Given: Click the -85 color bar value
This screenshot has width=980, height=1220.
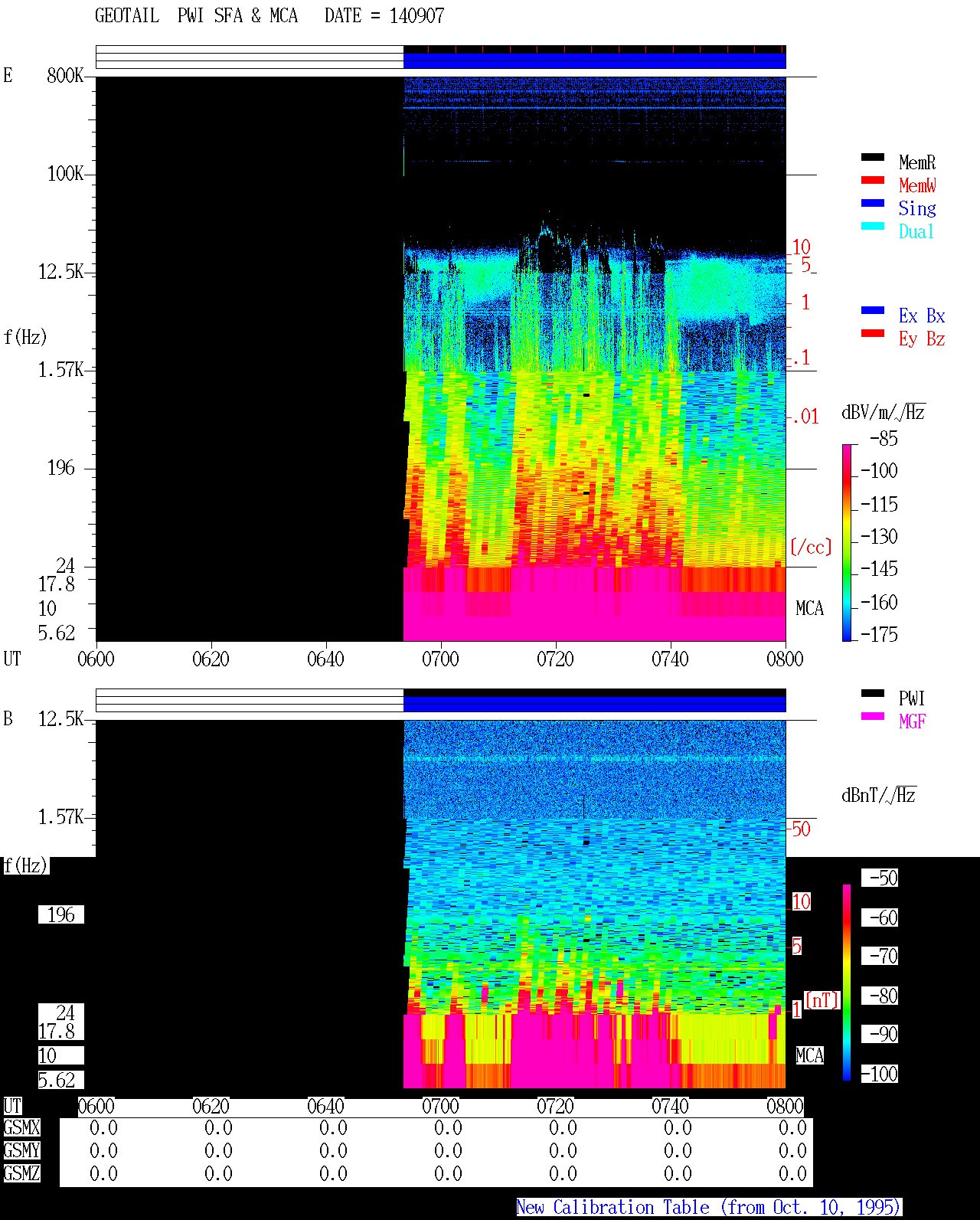Looking at the screenshot, I should tap(884, 439).
